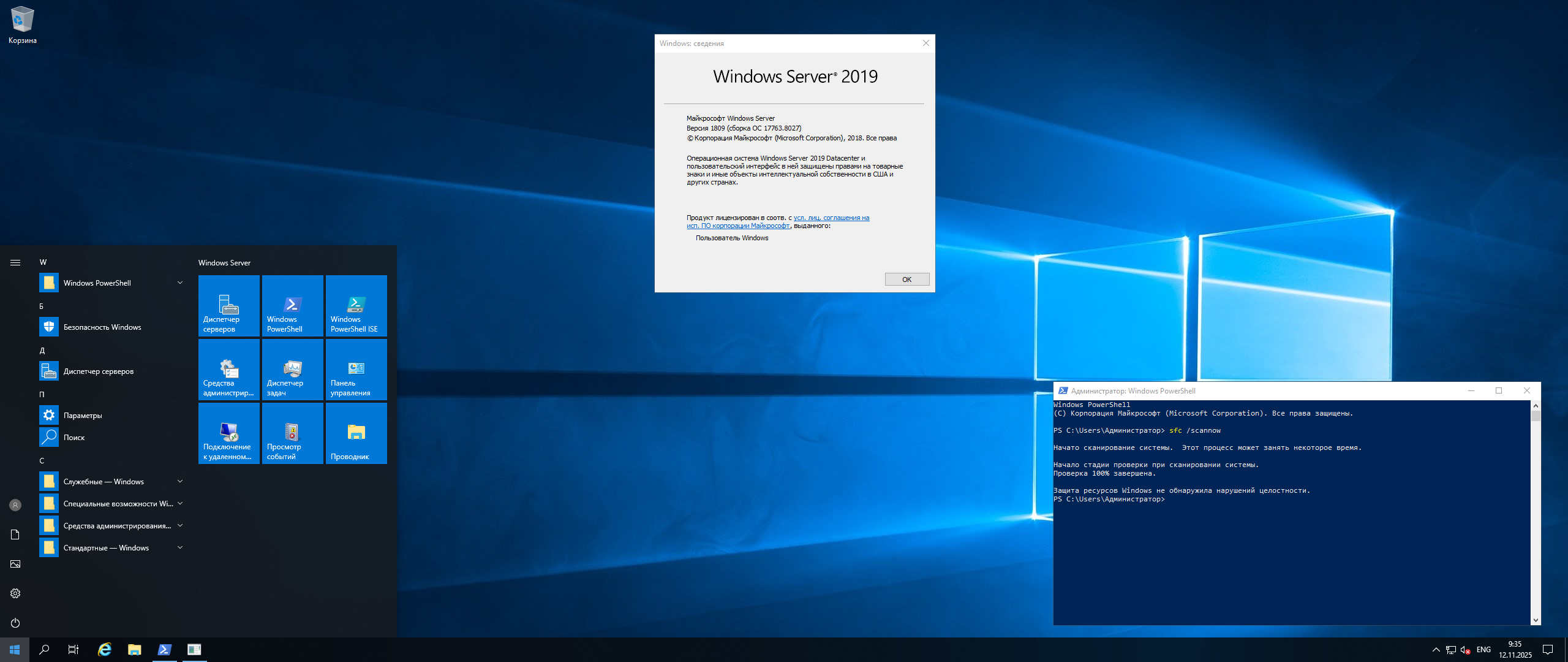Select Параметры in the app list

point(83,416)
